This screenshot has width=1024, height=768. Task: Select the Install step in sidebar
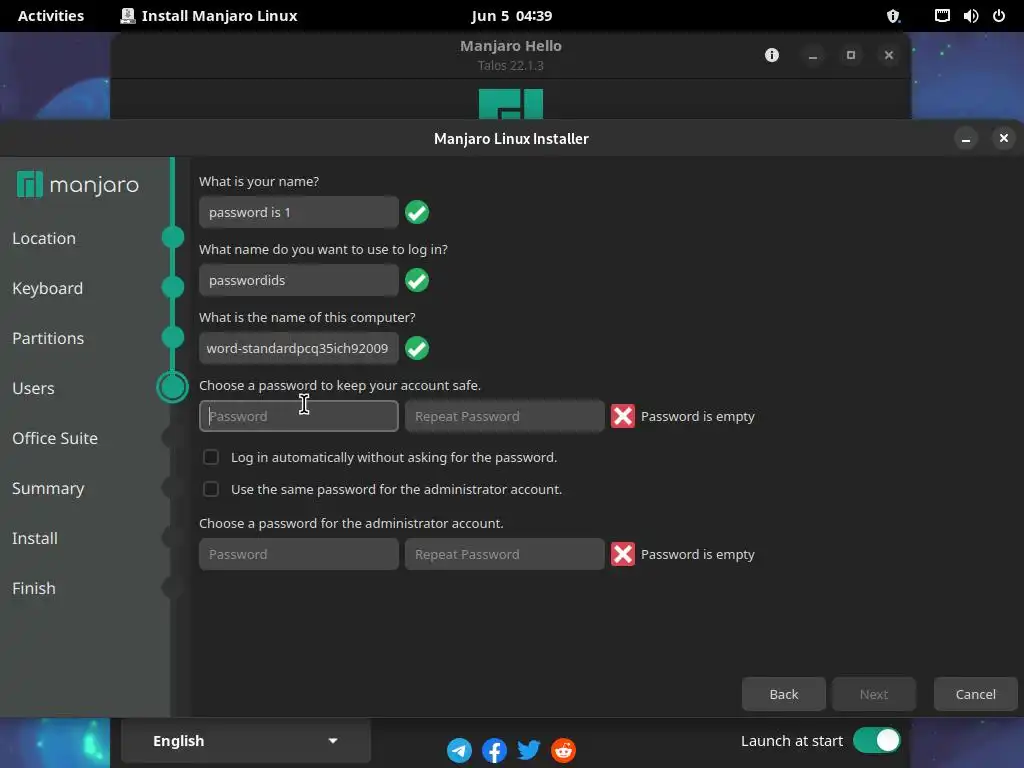(x=35, y=538)
